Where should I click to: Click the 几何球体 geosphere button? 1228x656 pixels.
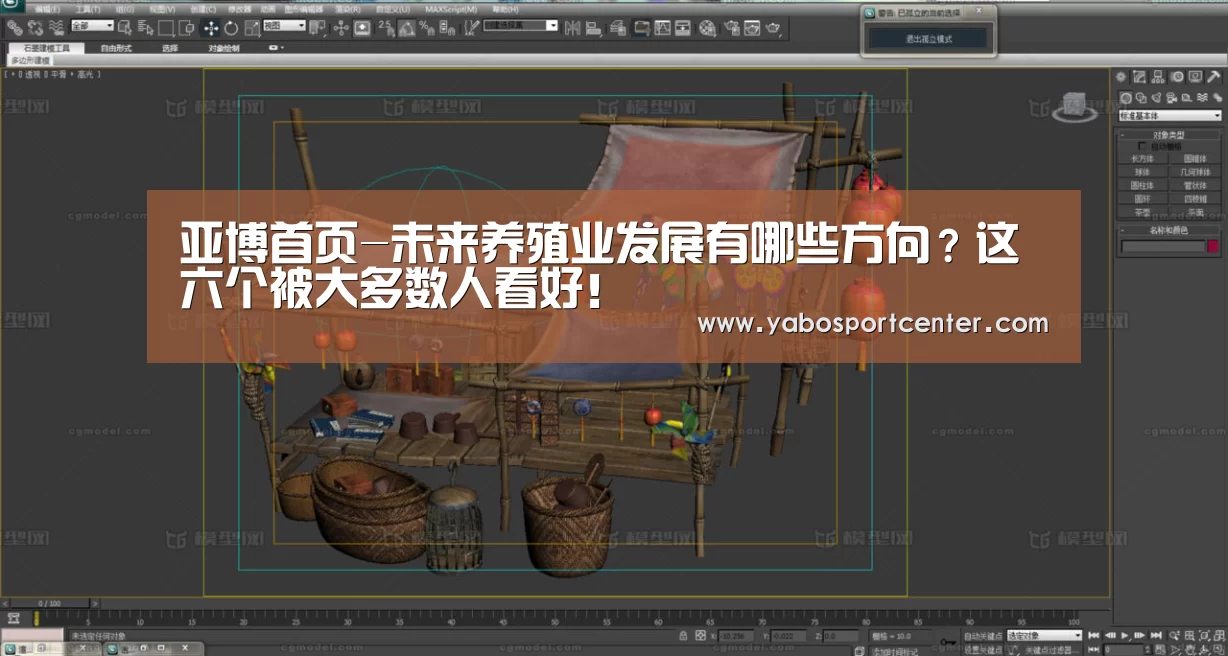coord(1195,172)
